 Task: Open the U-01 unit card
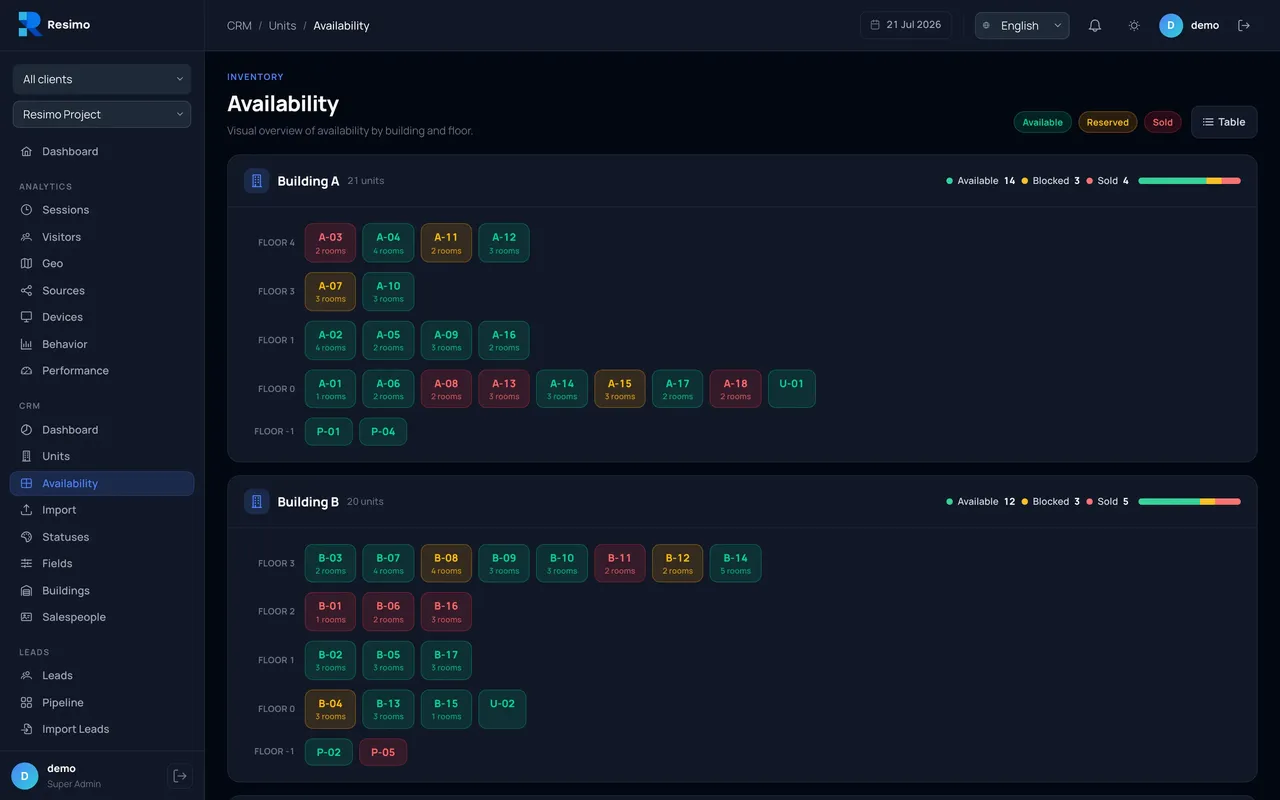point(792,389)
